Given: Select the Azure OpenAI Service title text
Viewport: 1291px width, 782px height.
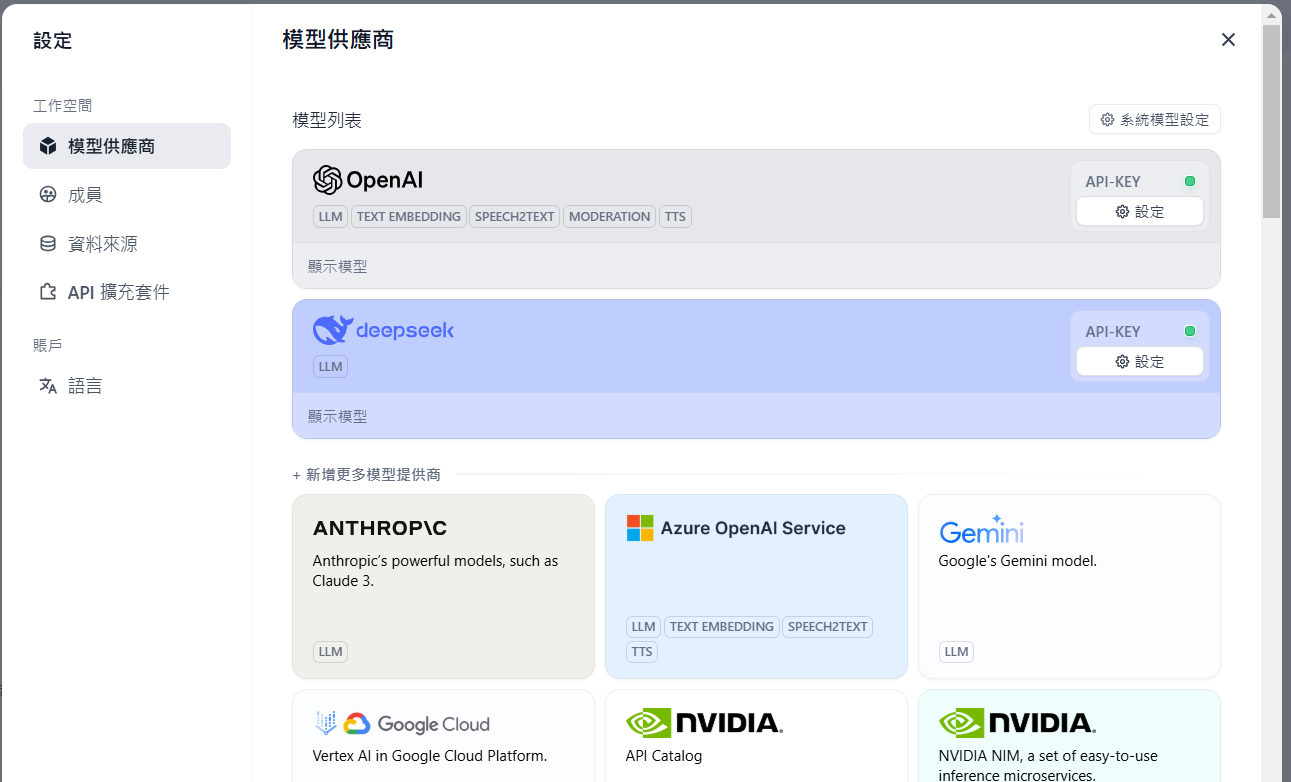Looking at the screenshot, I should [753, 528].
